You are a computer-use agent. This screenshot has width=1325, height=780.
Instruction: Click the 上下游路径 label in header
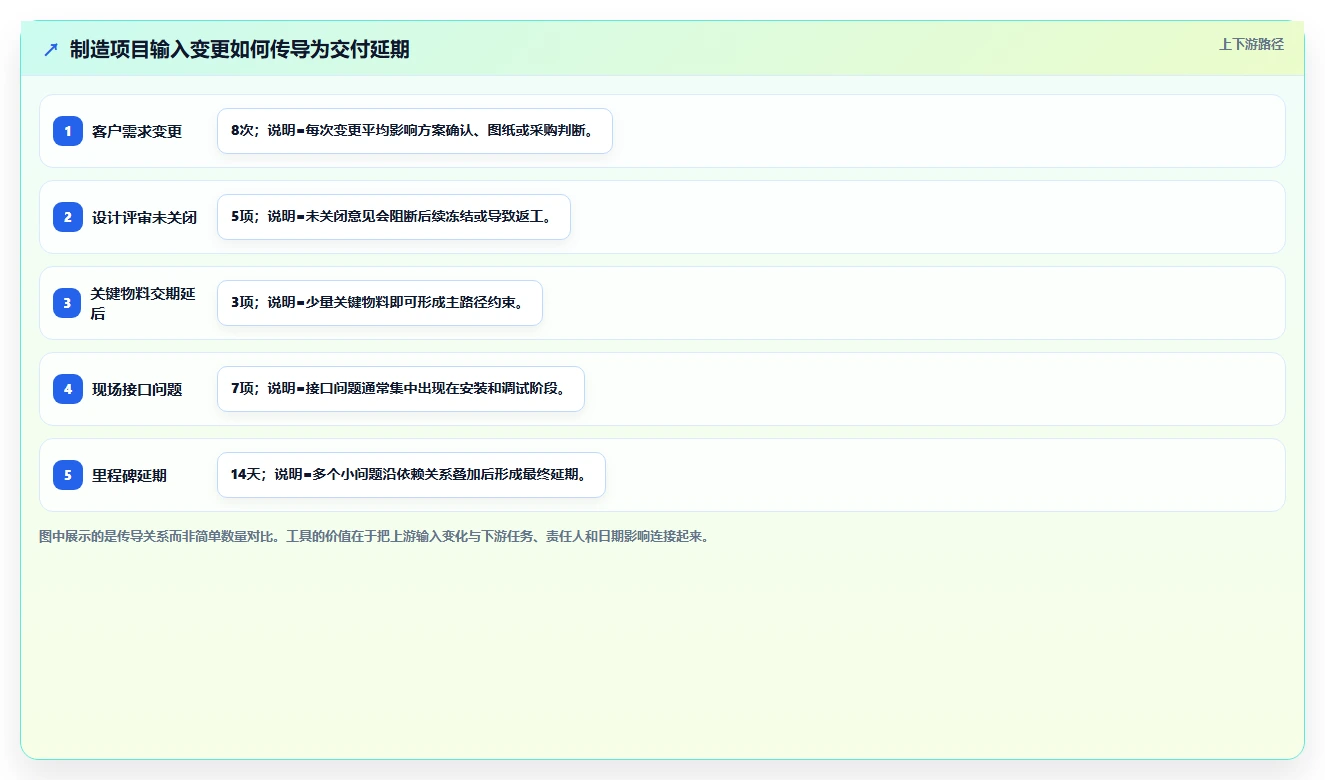1251,44
